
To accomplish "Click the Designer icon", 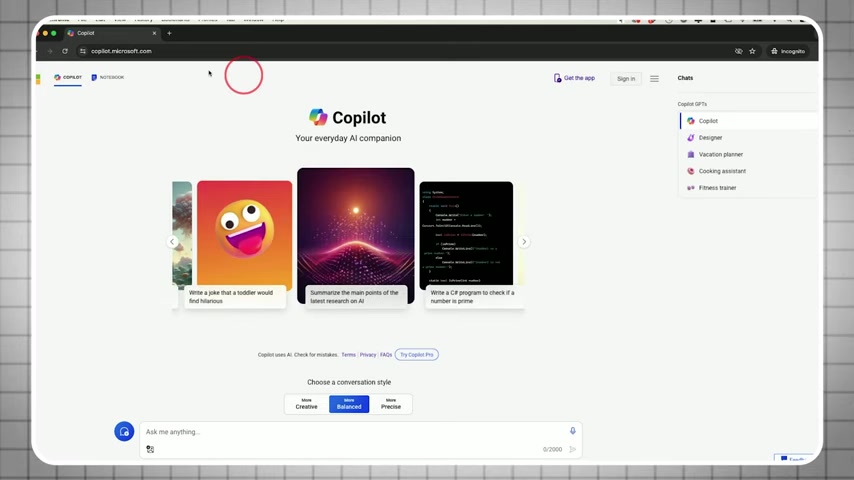I will pos(691,138).
